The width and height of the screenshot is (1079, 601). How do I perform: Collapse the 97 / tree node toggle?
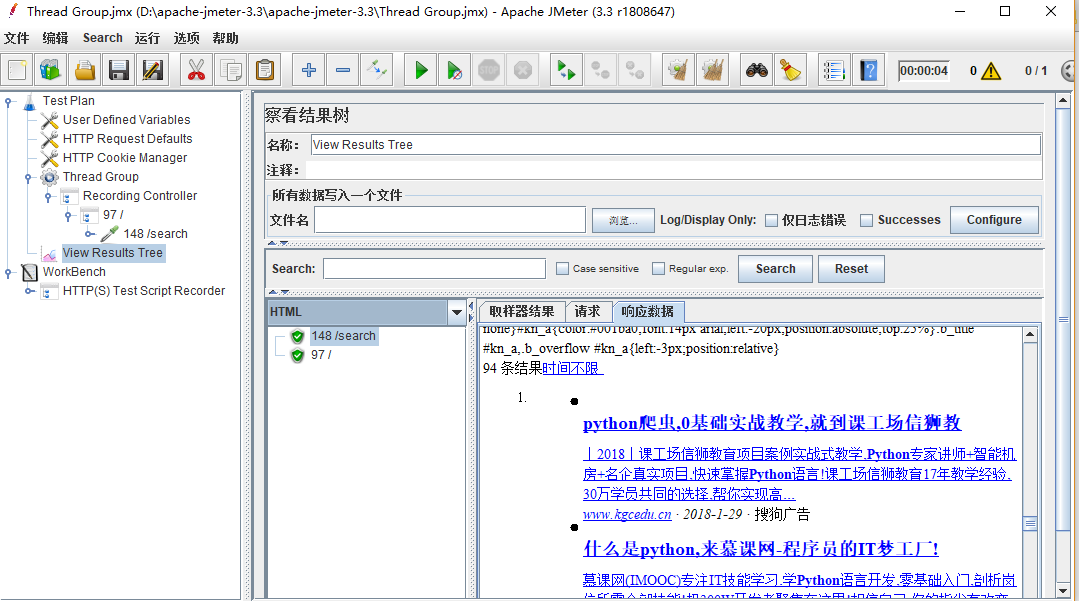[68, 215]
